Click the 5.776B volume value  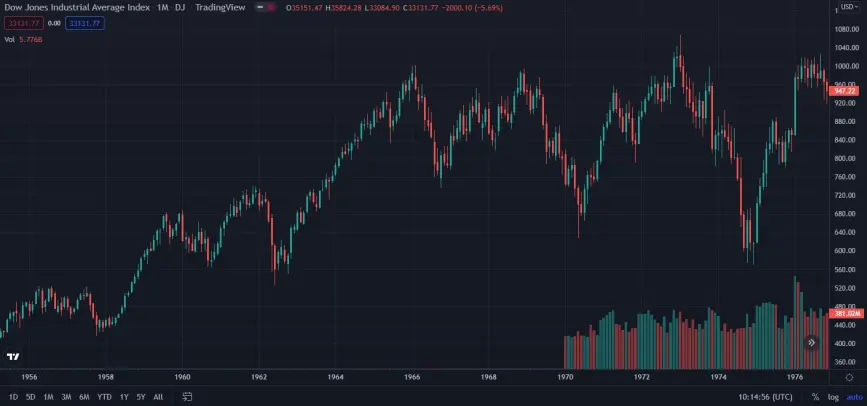(x=31, y=39)
